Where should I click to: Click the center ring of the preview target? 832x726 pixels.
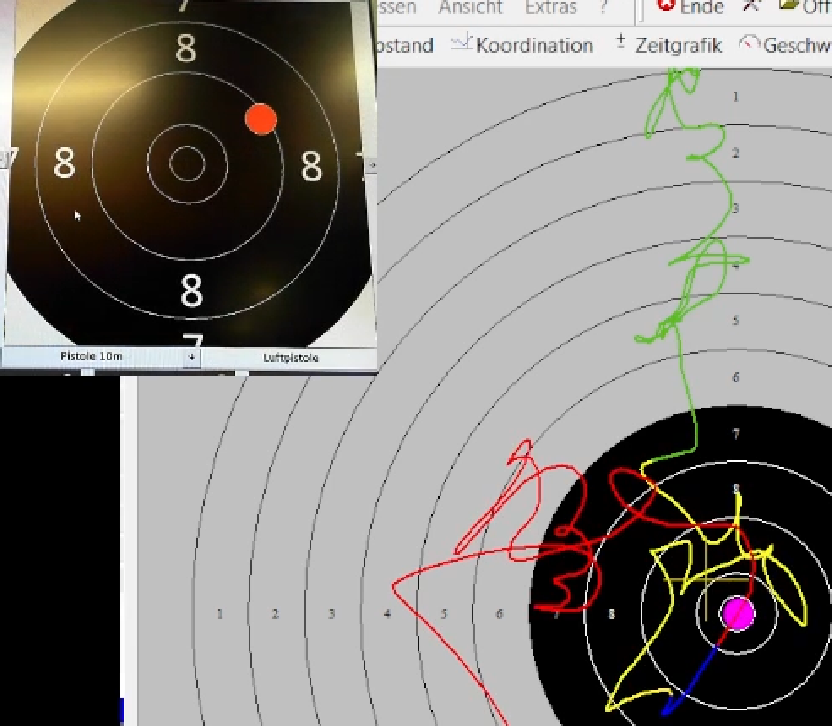click(x=186, y=163)
